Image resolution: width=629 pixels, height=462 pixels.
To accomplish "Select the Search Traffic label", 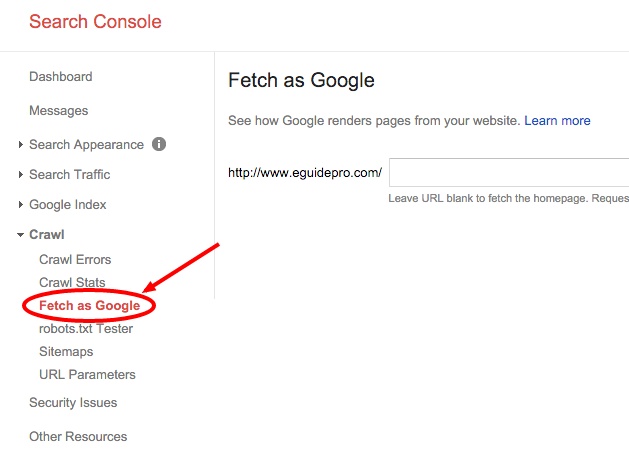I will 70,174.
